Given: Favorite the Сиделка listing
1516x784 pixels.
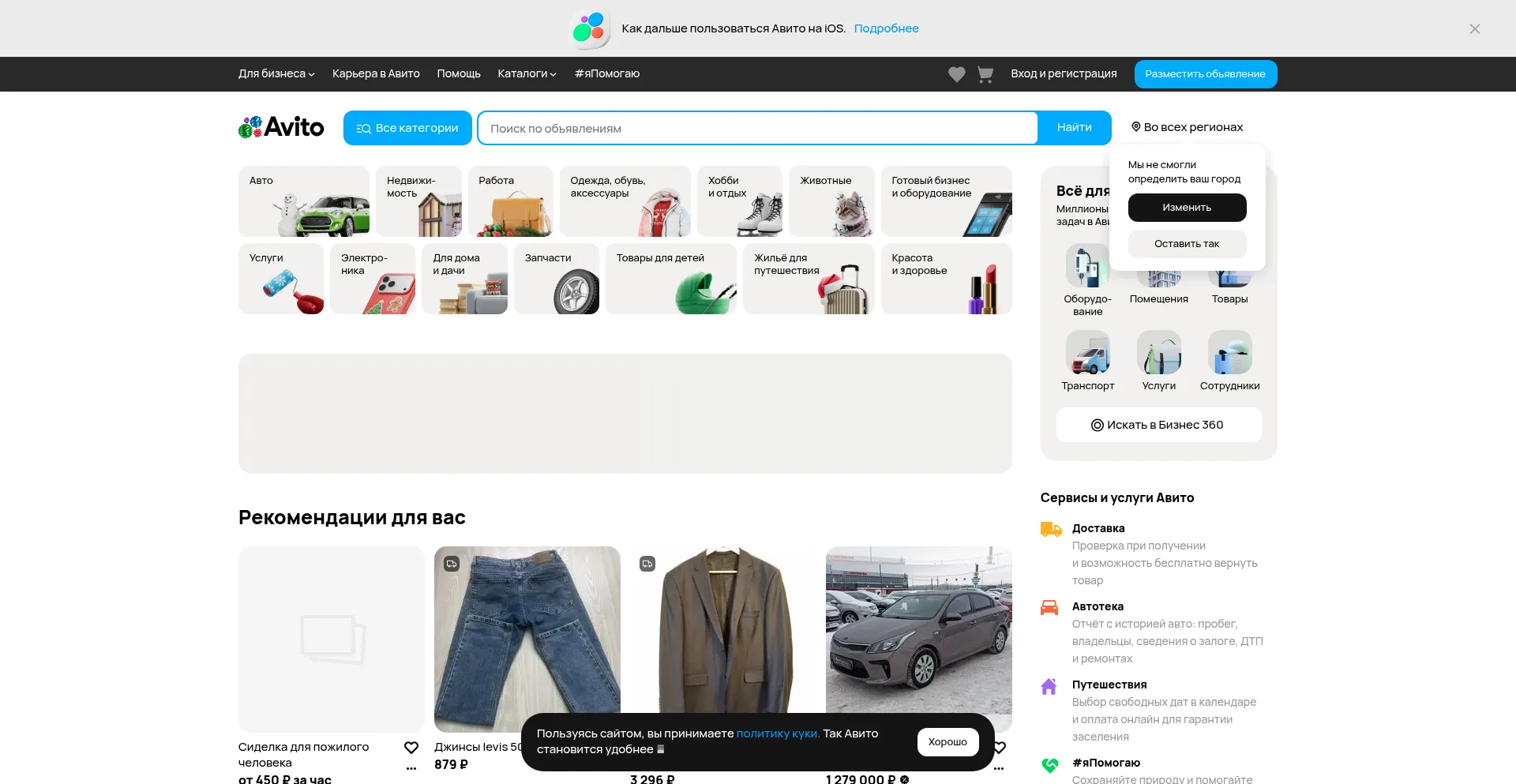Looking at the screenshot, I should 411,747.
